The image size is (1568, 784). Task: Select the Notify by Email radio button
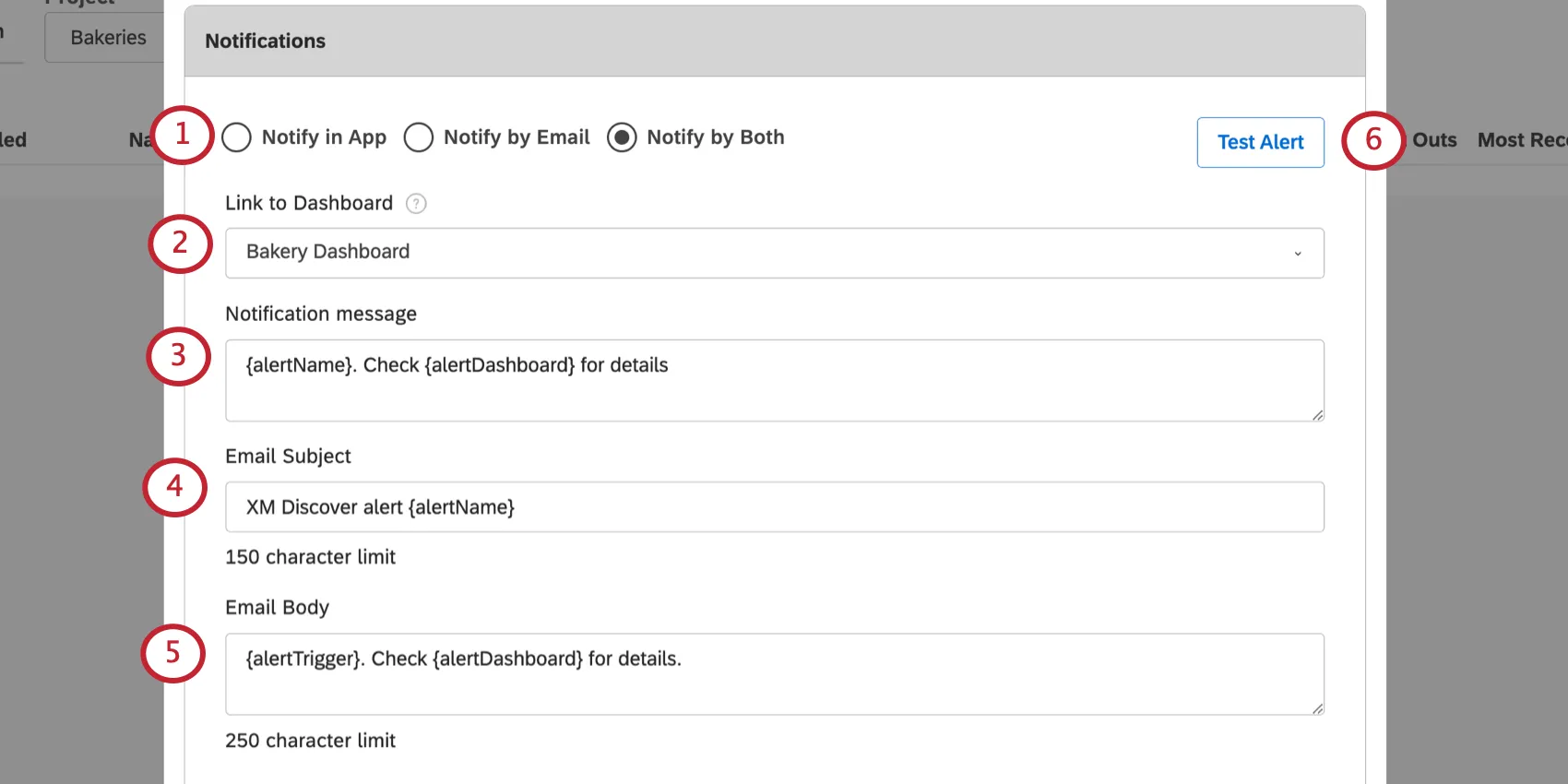(x=420, y=137)
